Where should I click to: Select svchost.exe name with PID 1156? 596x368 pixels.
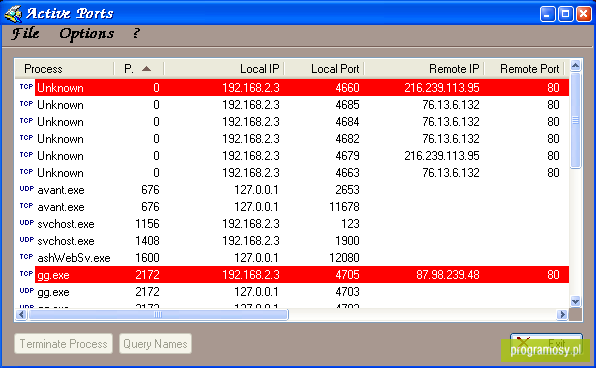[66, 224]
